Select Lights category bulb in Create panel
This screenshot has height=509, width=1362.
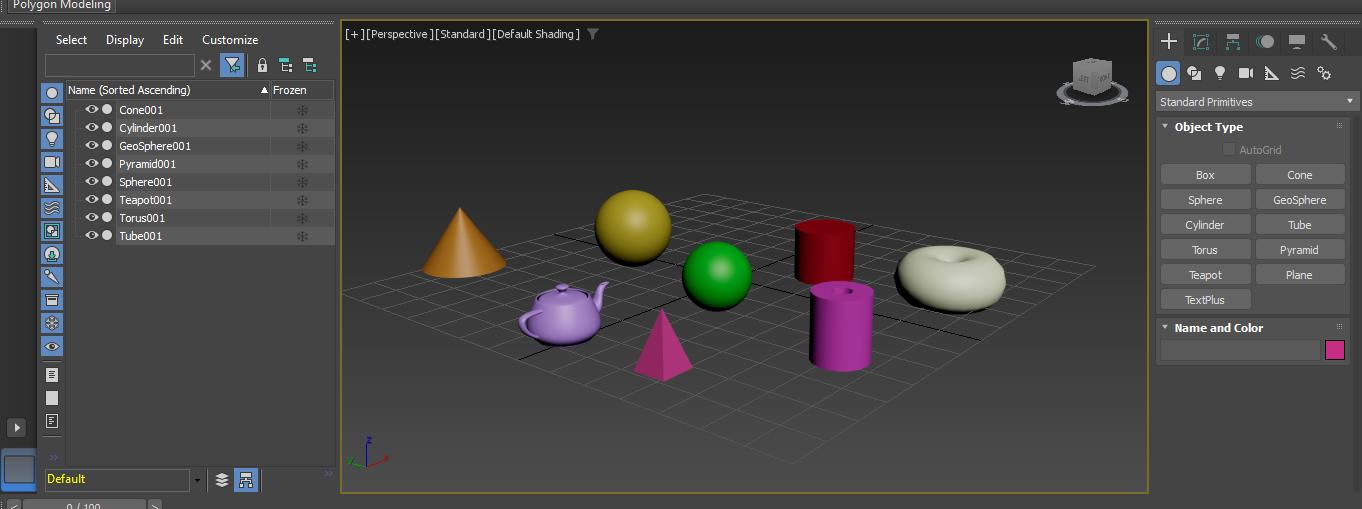click(x=1220, y=73)
